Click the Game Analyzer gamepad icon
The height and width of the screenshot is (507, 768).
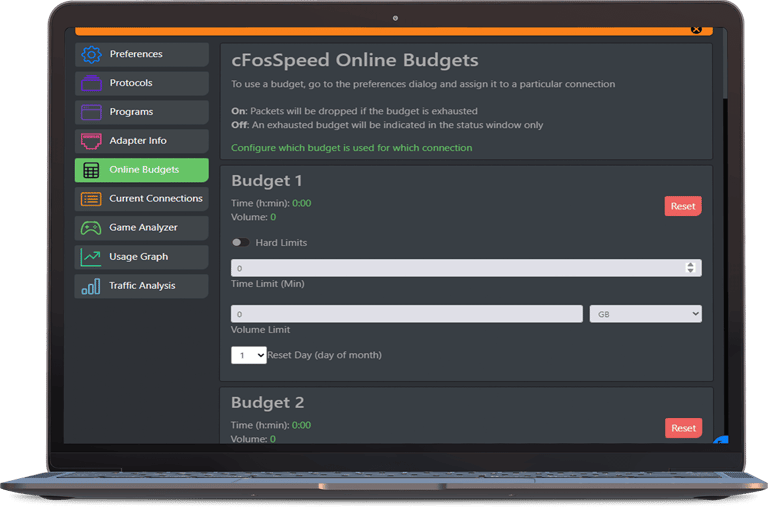coord(91,228)
